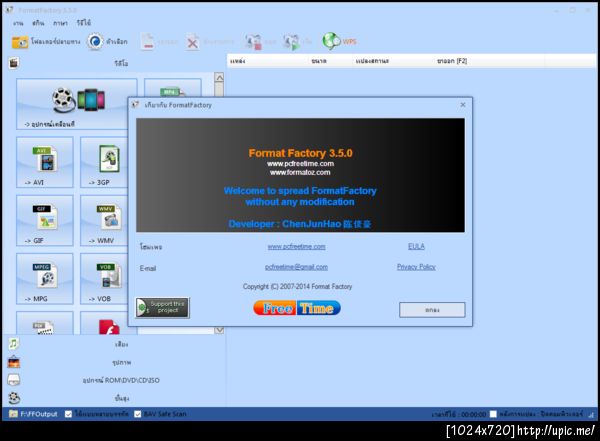Open the Output Folder toolbar button

pyautogui.click(x=46, y=41)
